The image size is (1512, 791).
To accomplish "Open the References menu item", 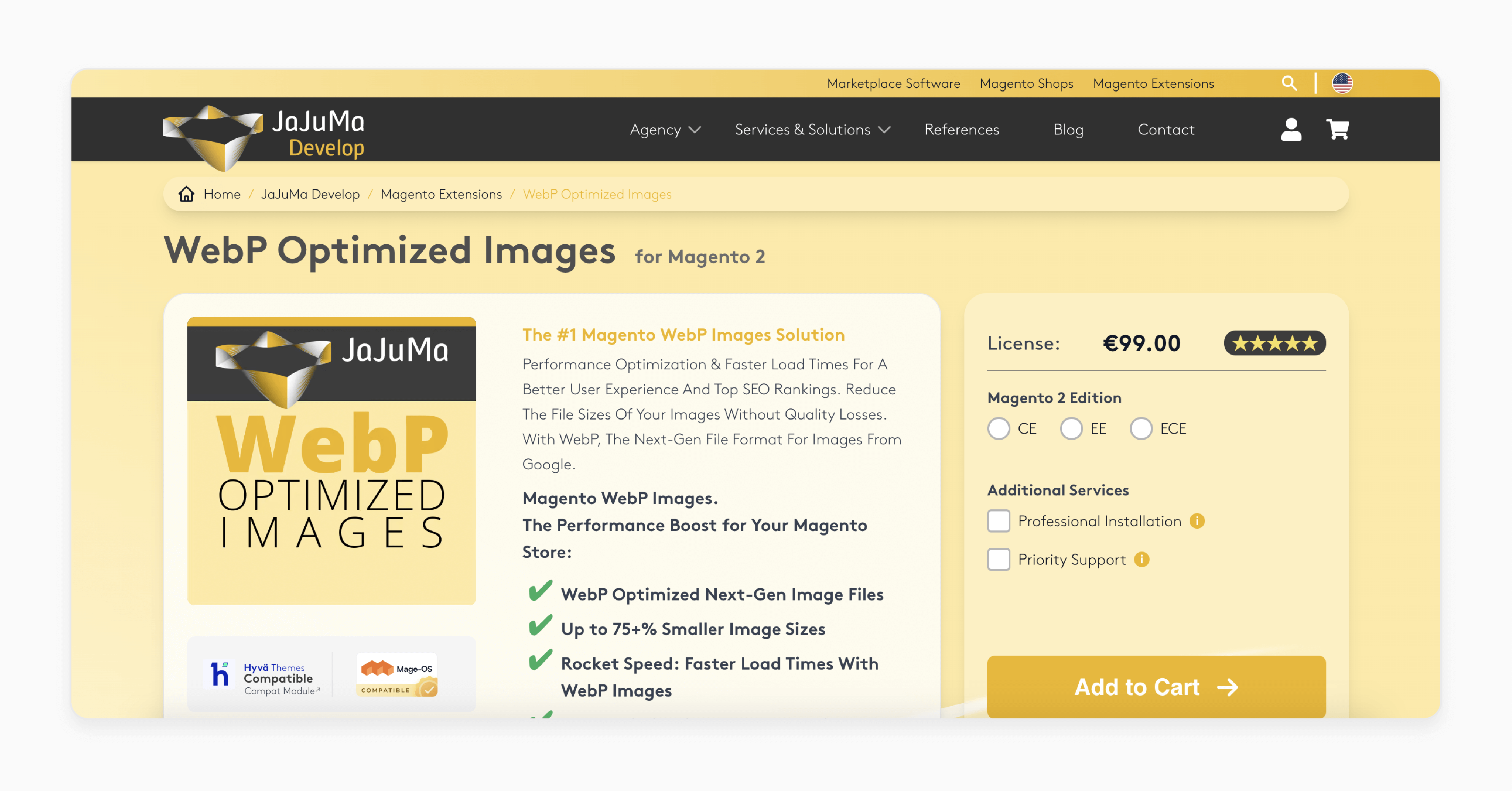I will [961, 130].
